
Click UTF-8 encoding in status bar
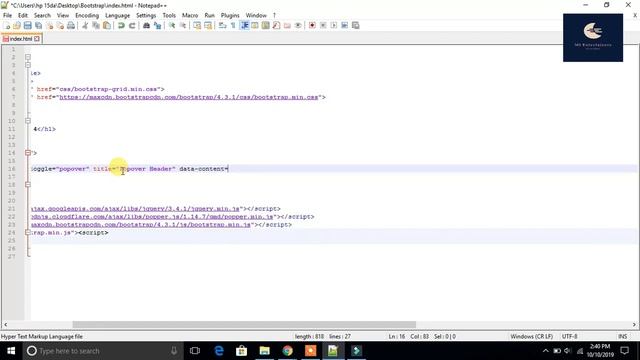click(569, 336)
